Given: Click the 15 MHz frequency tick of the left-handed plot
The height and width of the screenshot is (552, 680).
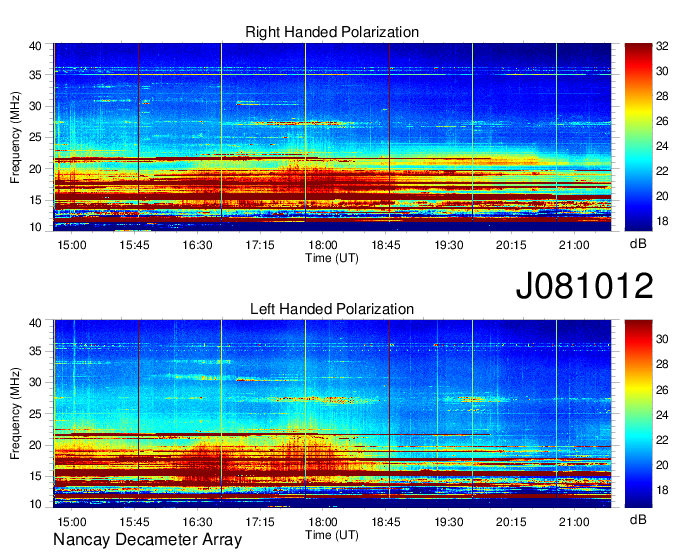Looking at the screenshot, I should pyautogui.click(x=36, y=477).
